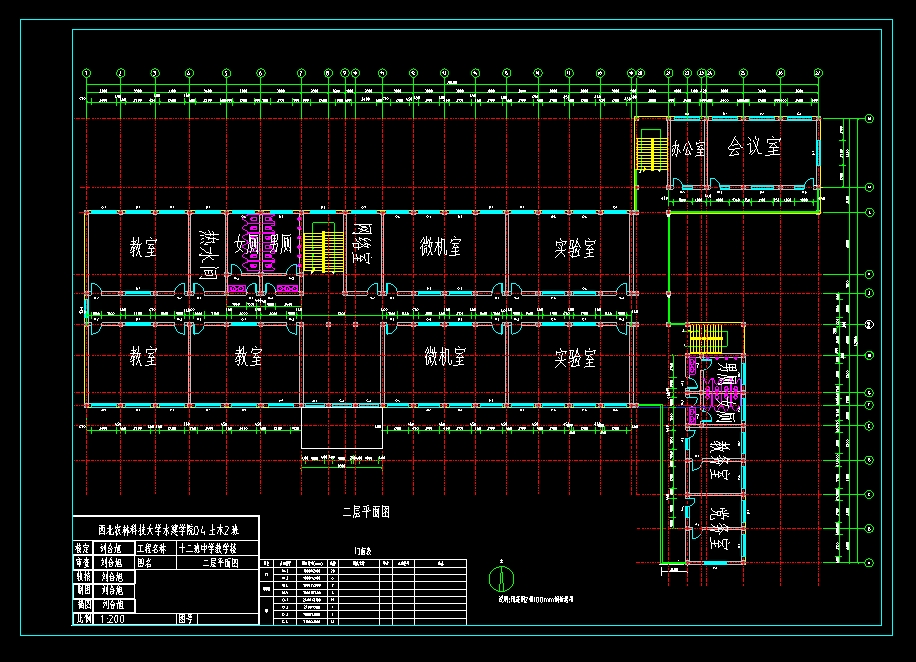Pick the yellow staircase above the east wing toilets
The width and height of the screenshot is (916, 662).
pos(707,338)
